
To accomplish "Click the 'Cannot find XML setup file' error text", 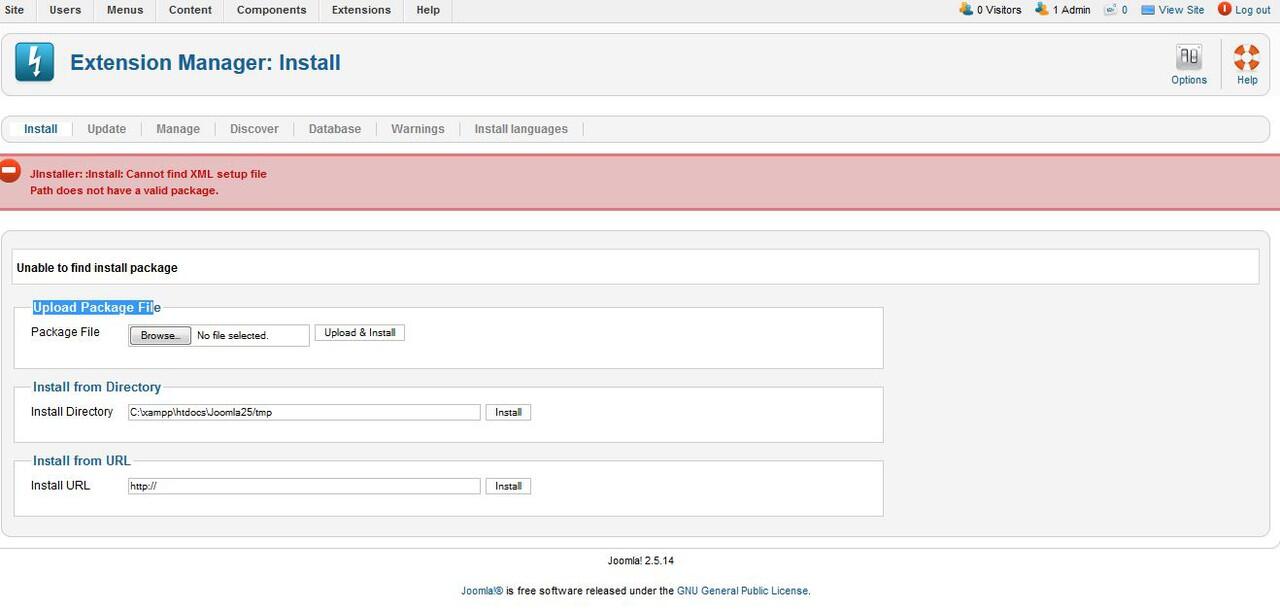I will tap(196, 174).
